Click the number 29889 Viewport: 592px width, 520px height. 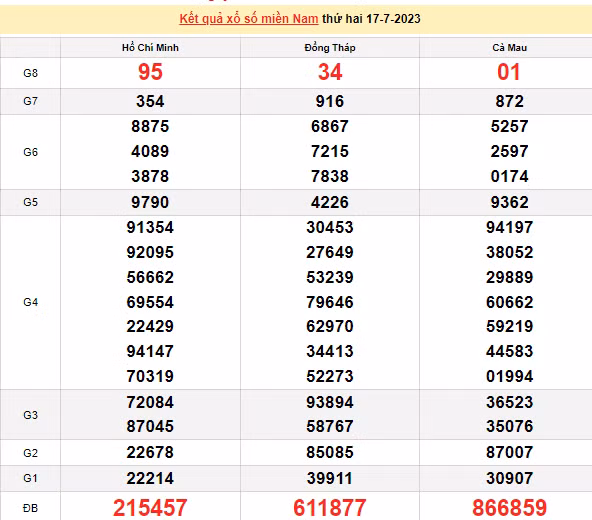[x=510, y=277]
